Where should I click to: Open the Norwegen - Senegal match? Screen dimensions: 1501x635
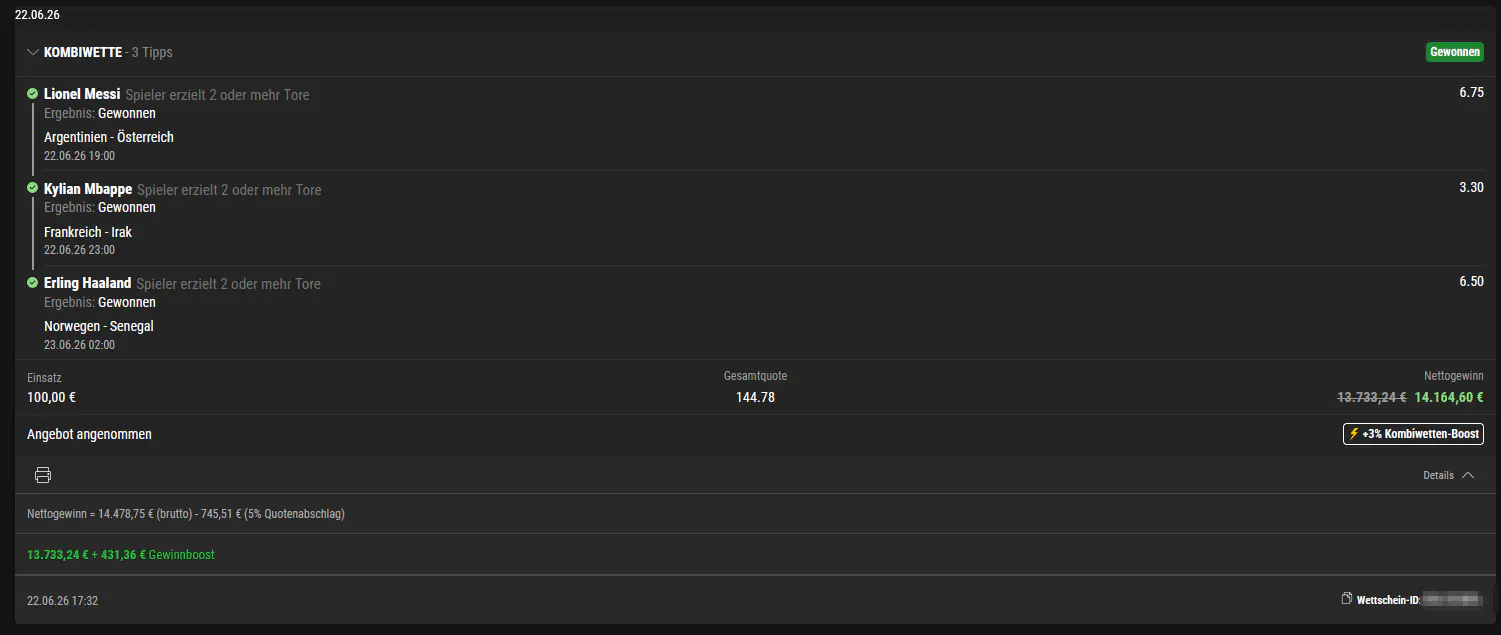[x=99, y=326]
